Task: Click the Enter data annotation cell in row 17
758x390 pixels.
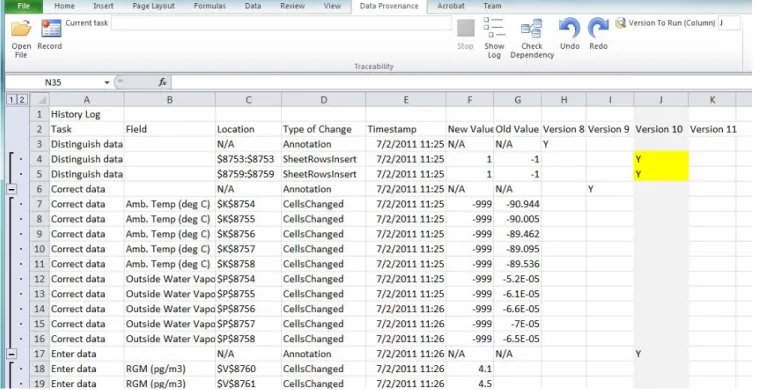Action: (87, 354)
